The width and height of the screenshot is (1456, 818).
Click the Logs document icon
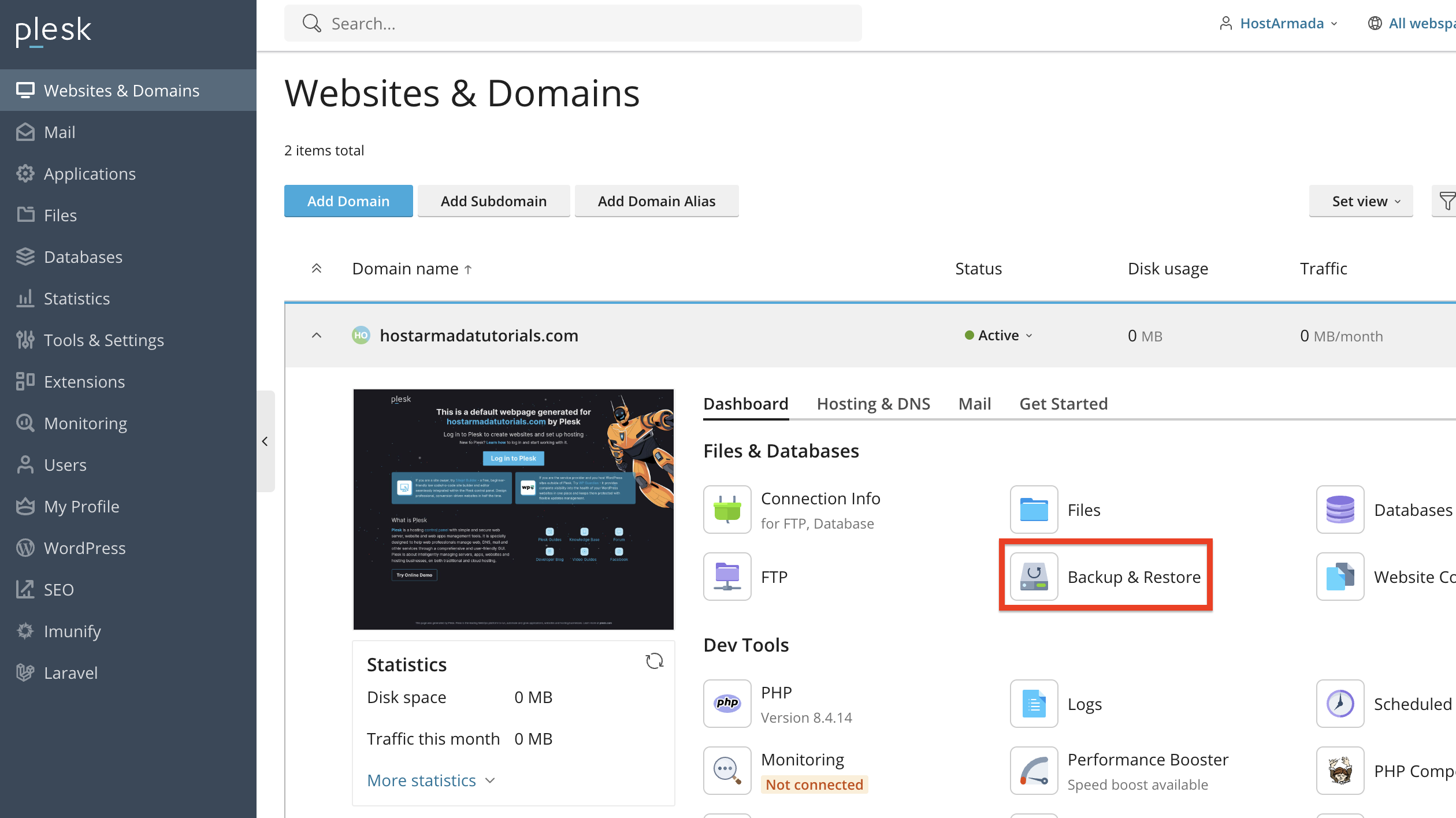[1034, 704]
